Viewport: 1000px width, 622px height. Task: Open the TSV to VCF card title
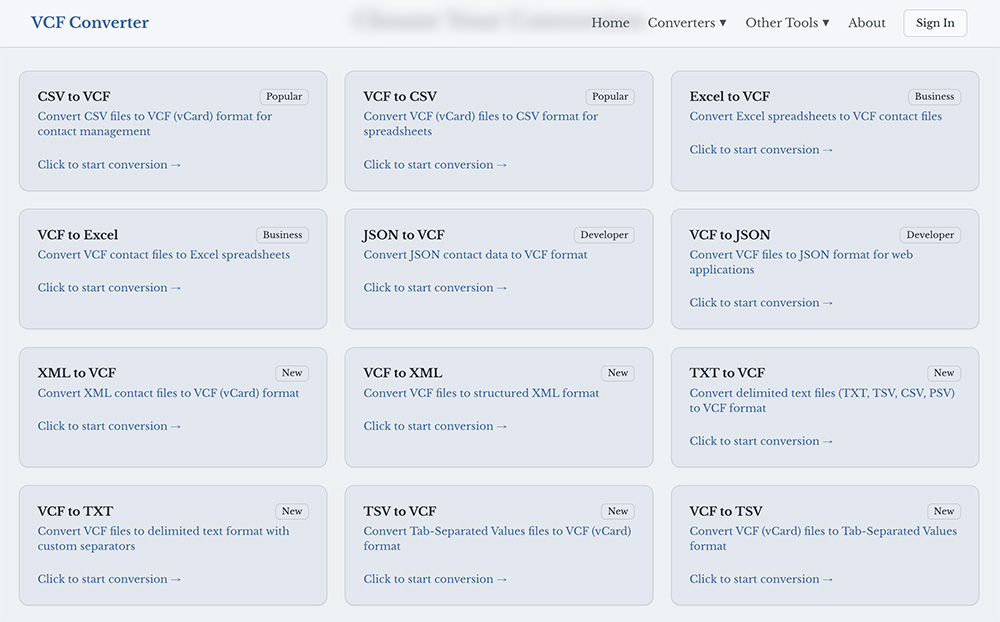tap(400, 511)
